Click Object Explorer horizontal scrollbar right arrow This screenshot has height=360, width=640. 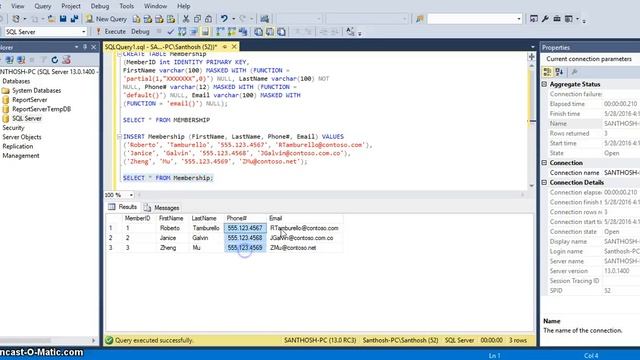93,340
